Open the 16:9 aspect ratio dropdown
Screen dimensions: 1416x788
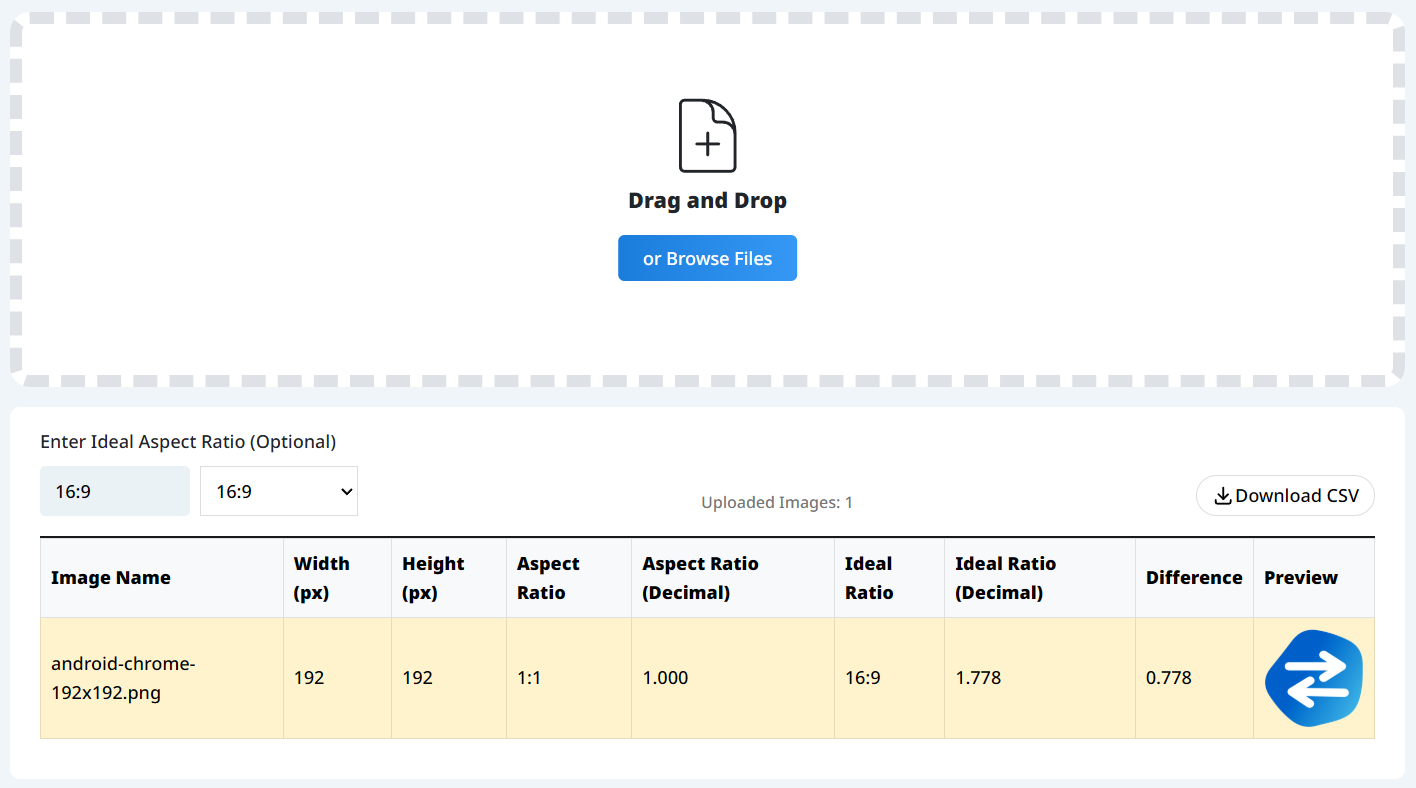point(279,491)
